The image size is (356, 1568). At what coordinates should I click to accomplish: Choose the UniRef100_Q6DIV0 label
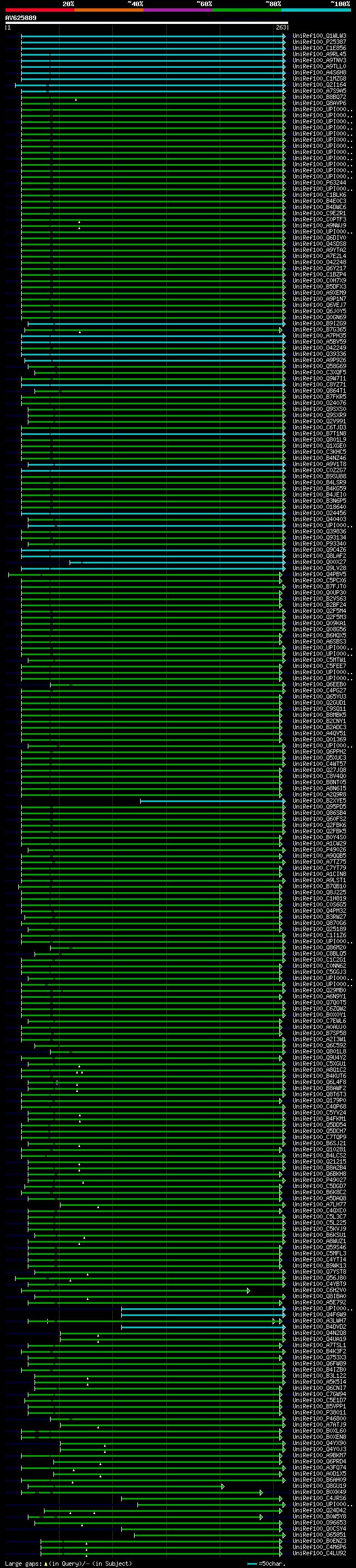tap(319, 238)
